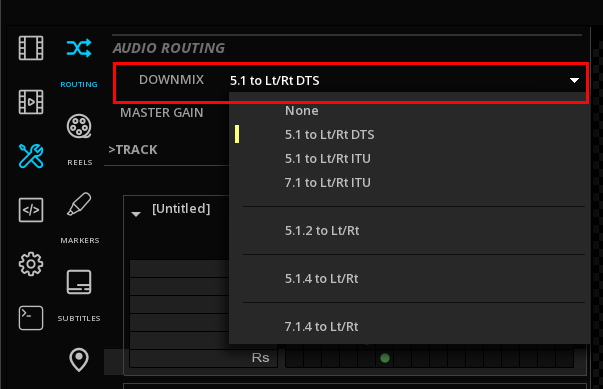Image resolution: width=603 pixels, height=389 pixels.
Task: Open the Routing panel shuffle icon
Action: point(79,48)
